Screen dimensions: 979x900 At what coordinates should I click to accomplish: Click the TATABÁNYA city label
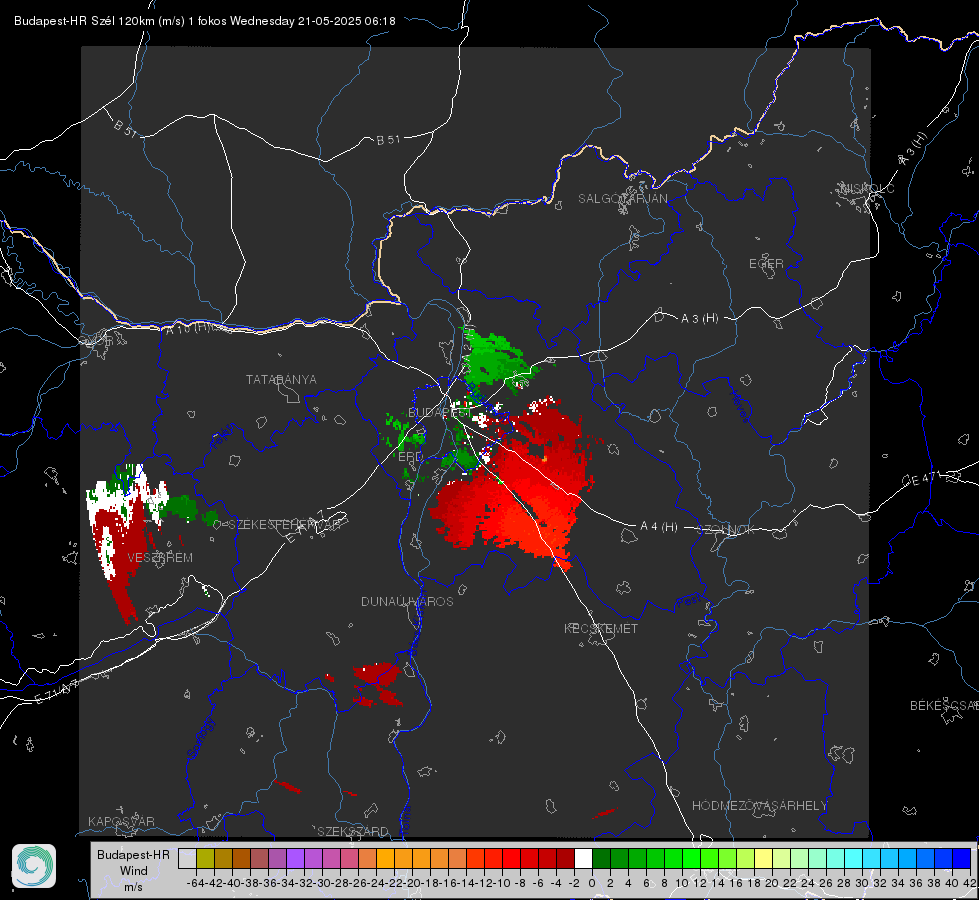(281, 379)
